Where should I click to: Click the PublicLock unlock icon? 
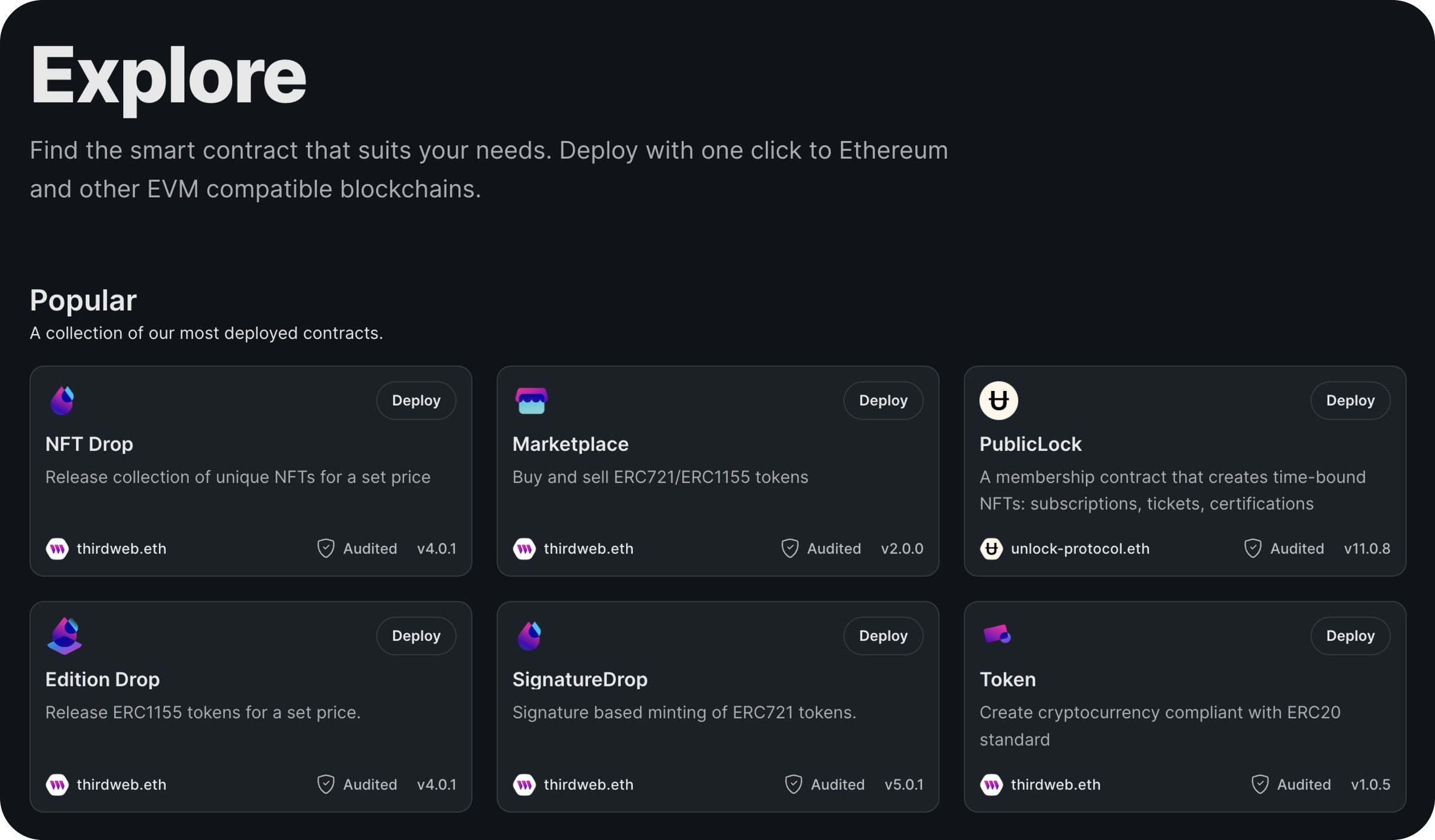point(998,400)
